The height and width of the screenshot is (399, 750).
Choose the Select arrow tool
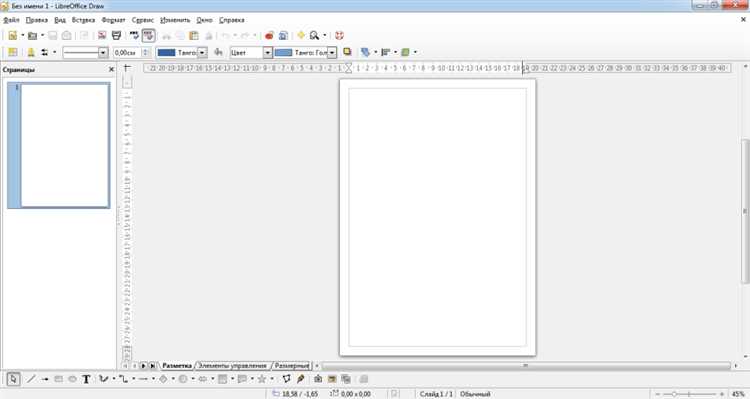point(13,379)
